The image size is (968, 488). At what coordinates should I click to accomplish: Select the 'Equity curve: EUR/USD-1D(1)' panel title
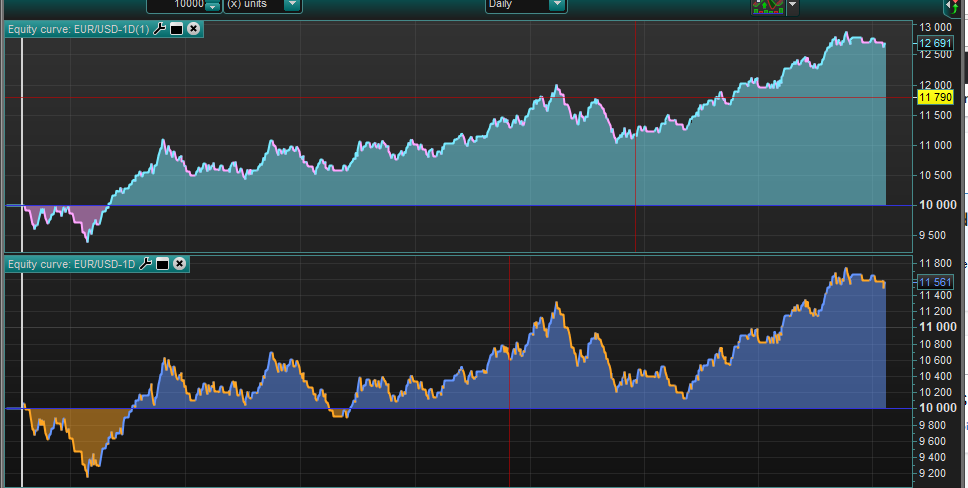(x=78, y=29)
